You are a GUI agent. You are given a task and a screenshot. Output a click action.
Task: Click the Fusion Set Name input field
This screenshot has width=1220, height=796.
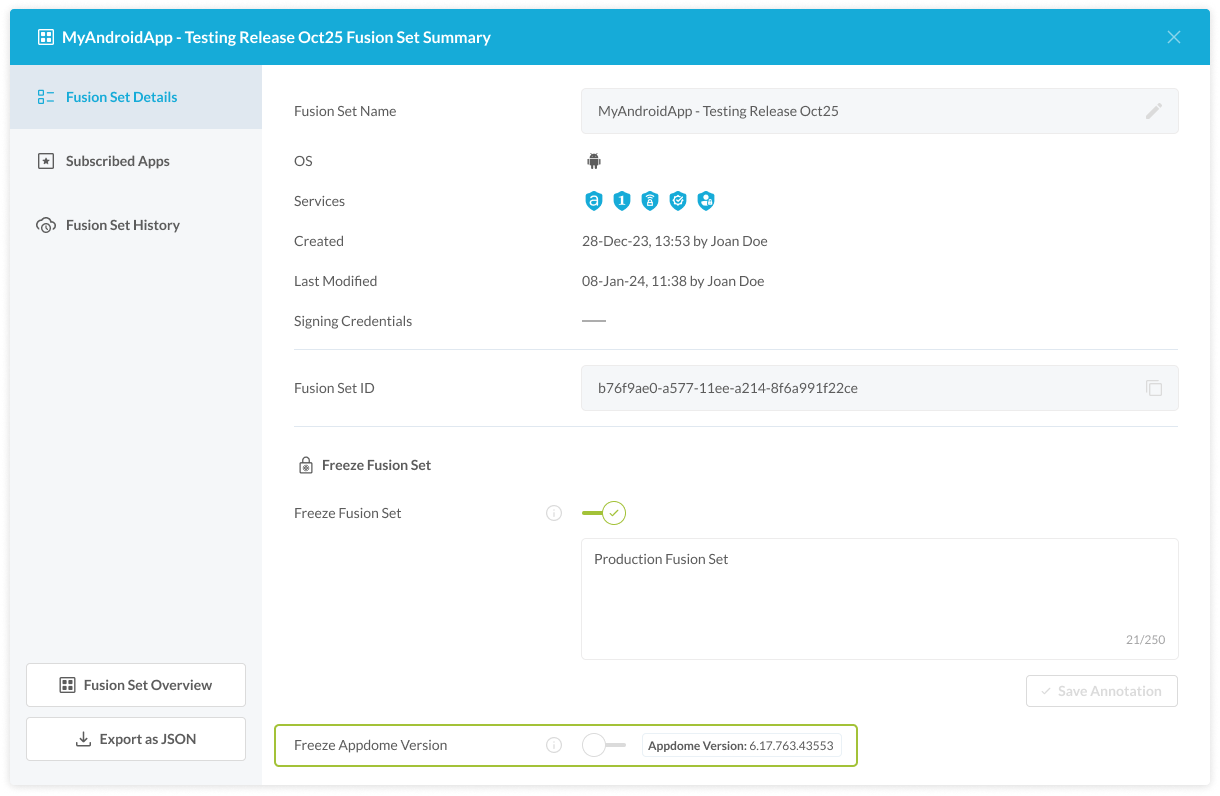tap(880, 111)
